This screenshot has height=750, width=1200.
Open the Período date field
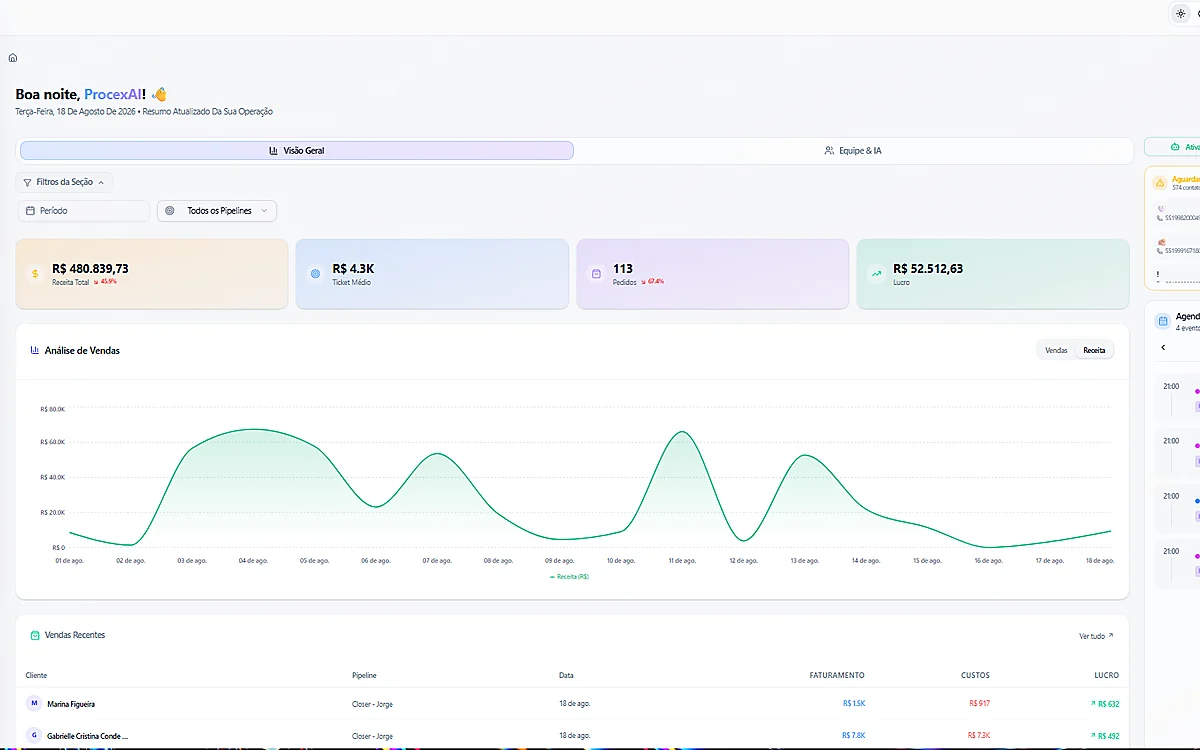[x=83, y=211]
